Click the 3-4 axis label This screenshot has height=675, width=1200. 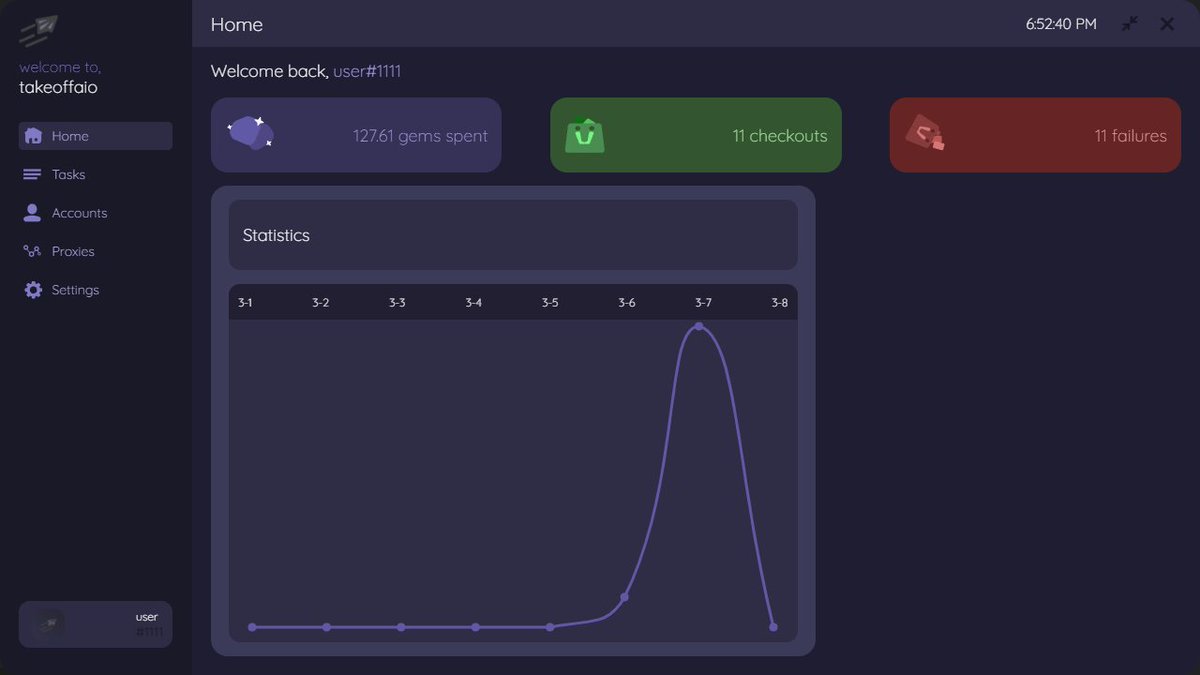click(473, 302)
